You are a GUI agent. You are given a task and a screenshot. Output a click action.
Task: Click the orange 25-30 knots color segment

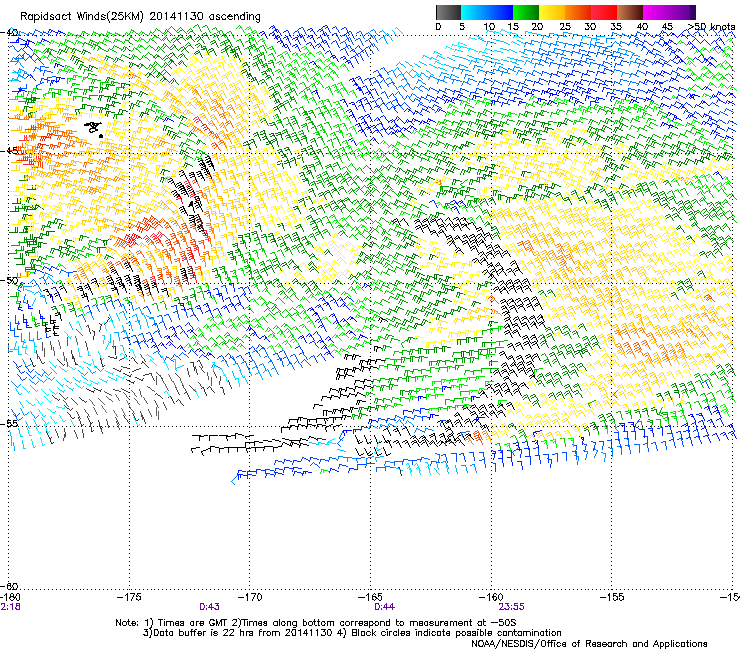pos(578,12)
